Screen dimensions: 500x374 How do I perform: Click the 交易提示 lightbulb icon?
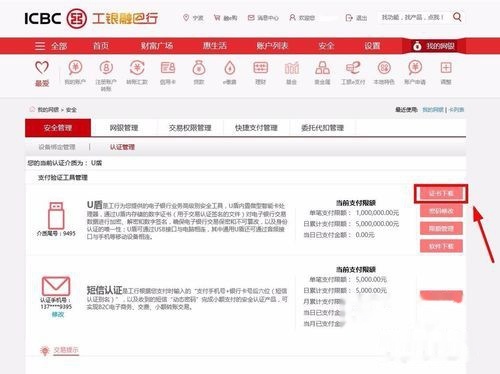tap(45, 351)
